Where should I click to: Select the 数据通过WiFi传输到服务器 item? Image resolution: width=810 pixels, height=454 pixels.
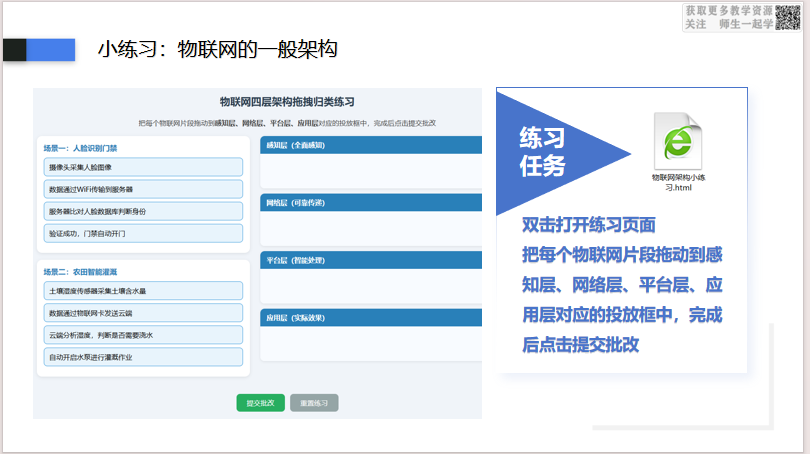(143, 190)
